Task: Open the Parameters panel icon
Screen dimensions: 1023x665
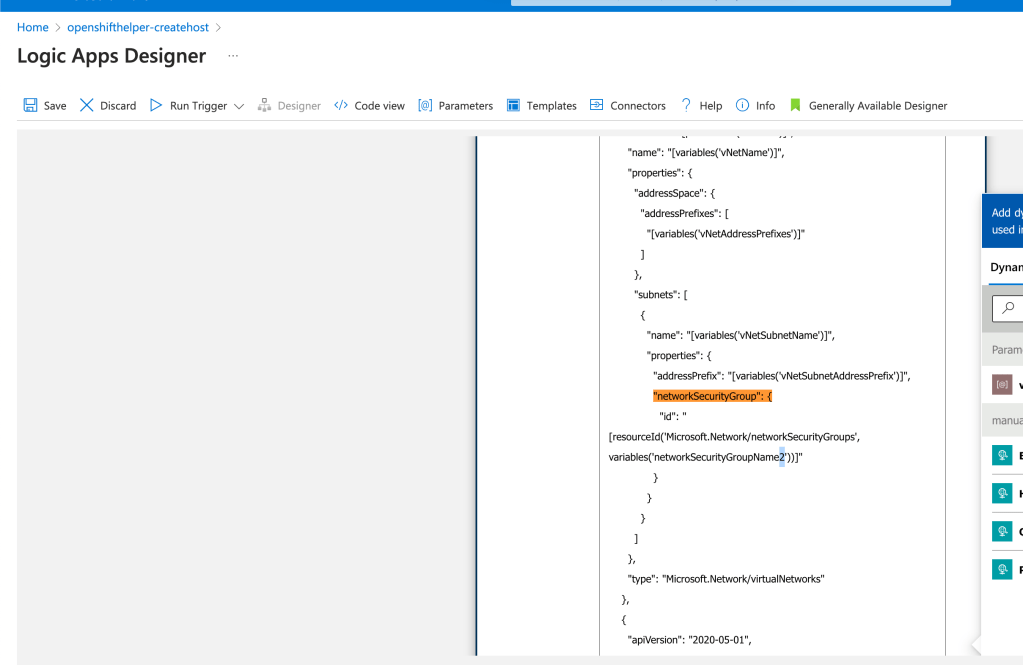Action: click(x=425, y=105)
